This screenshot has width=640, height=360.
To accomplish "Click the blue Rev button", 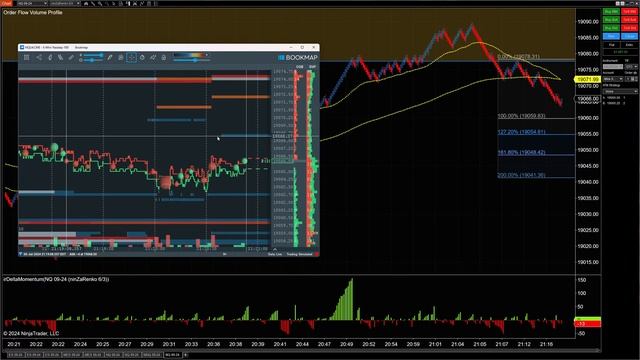I will 611,36.
